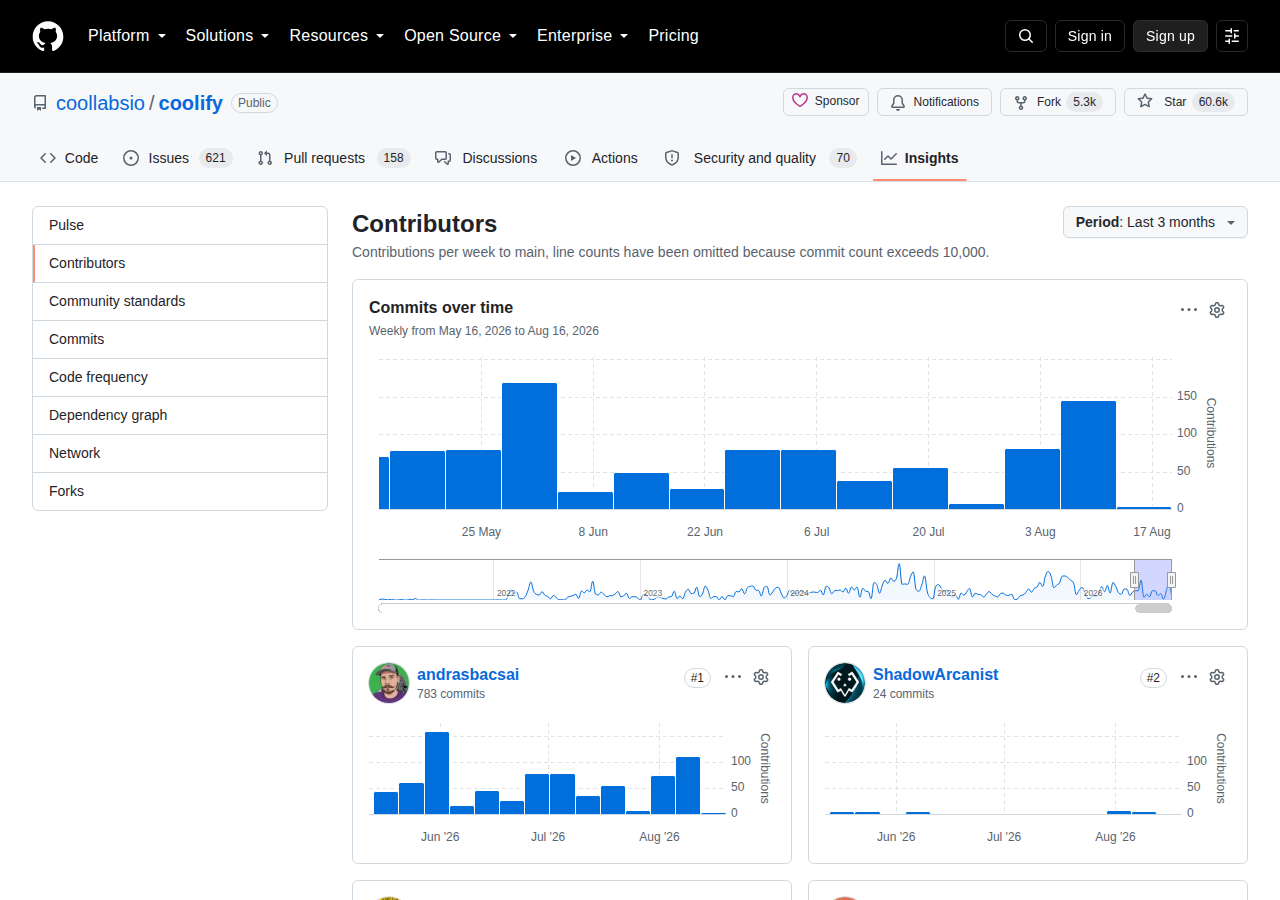Go to the Pricing page
Image resolution: width=1280 pixels, height=900 pixels.
[x=674, y=36]
